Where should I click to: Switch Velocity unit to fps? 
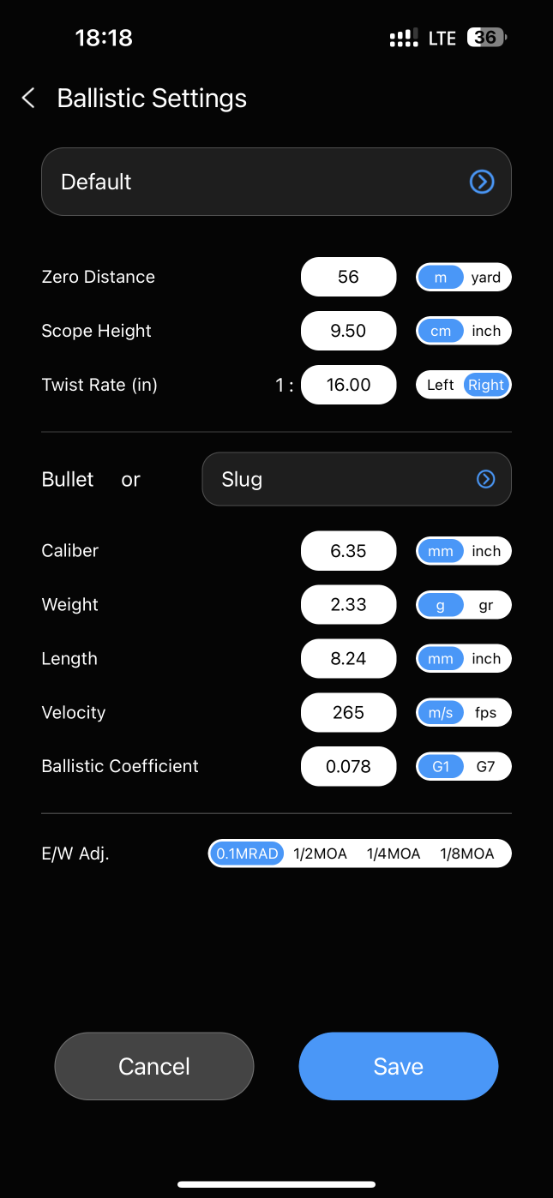pyautogui.click(x=486, y=713)
